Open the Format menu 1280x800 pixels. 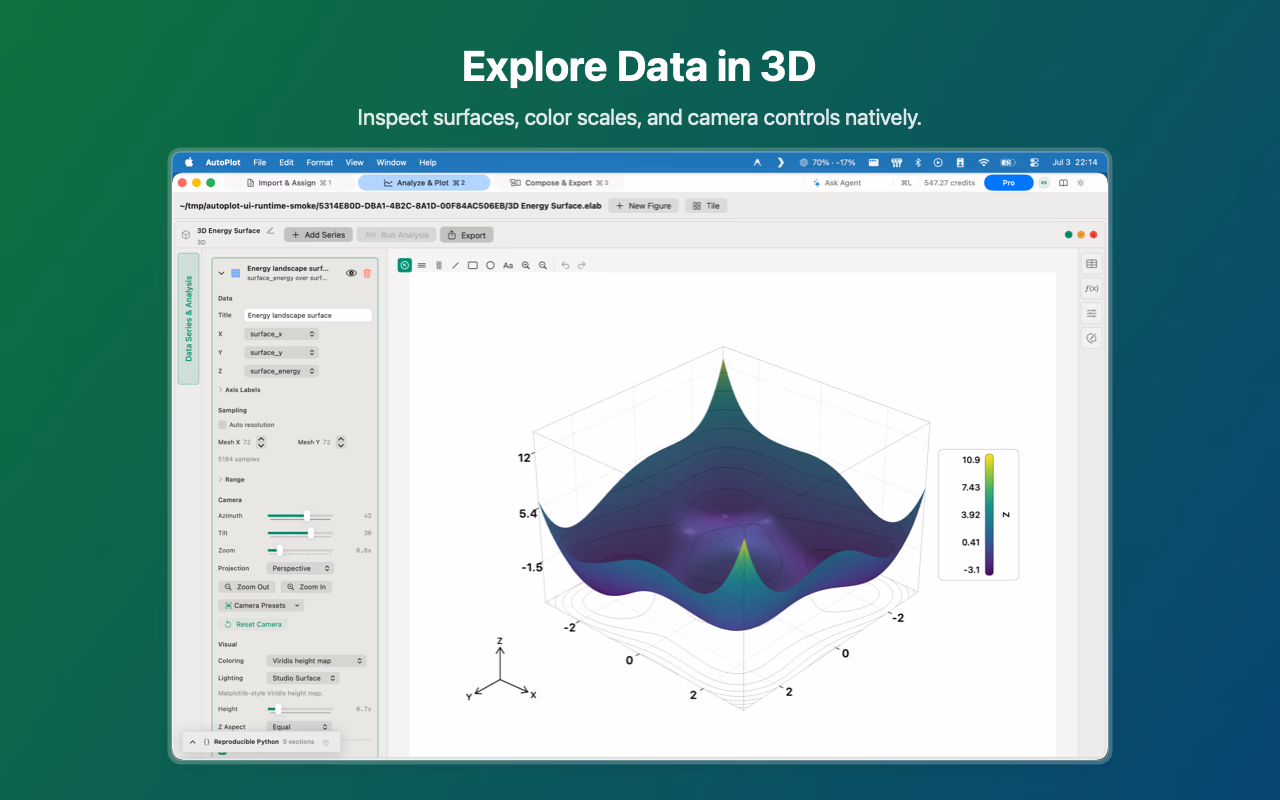320,162
